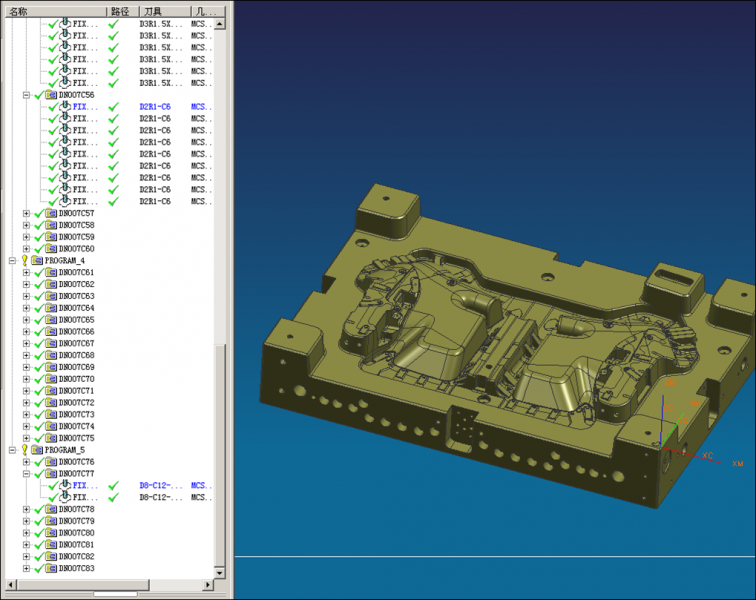Click the PROGRAM_5 yellow status bulb icon

pyautogui.click(x=24, y=450)
